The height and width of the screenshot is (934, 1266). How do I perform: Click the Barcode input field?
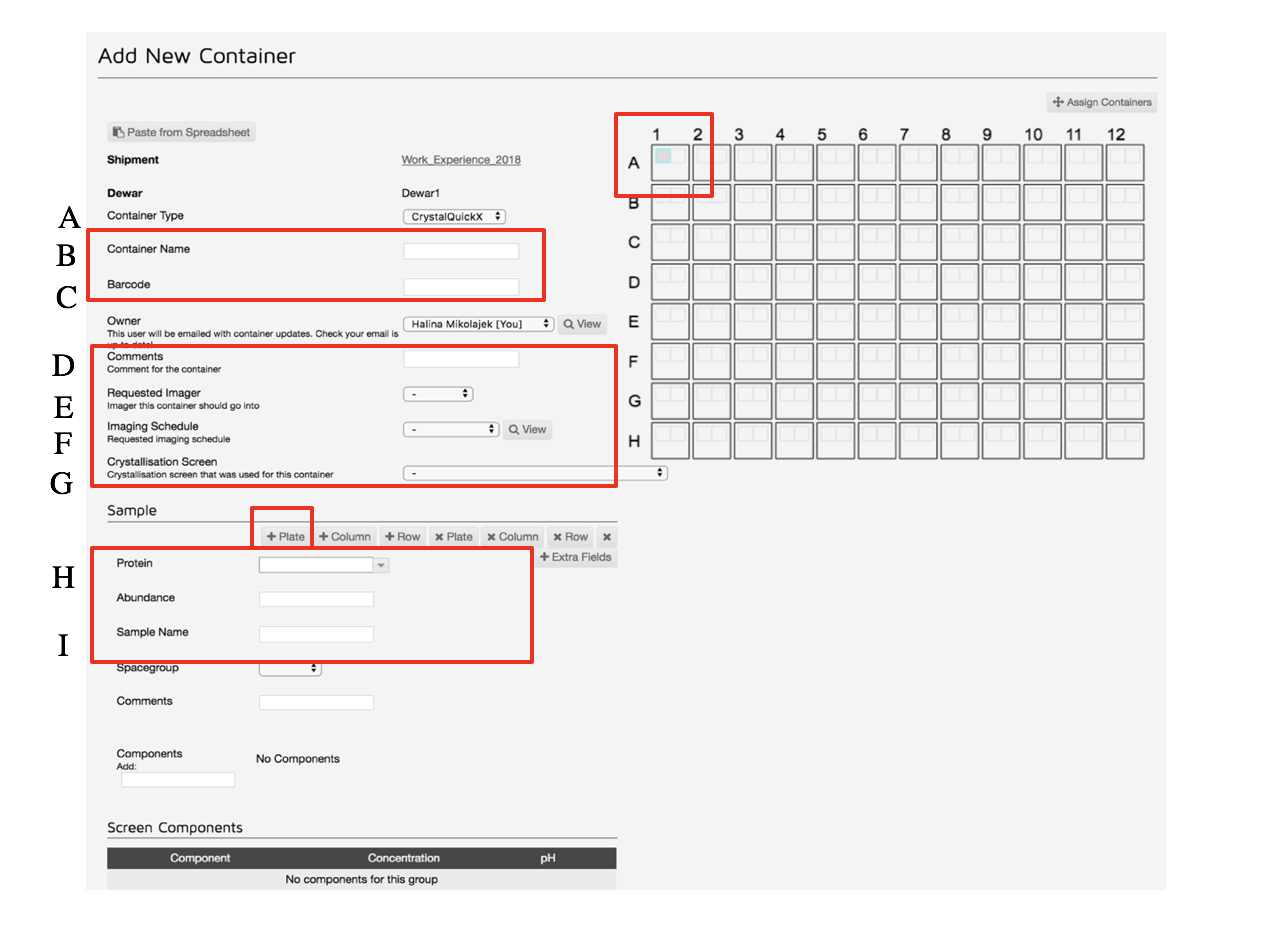pyautogui.click(x=461, y=285)
